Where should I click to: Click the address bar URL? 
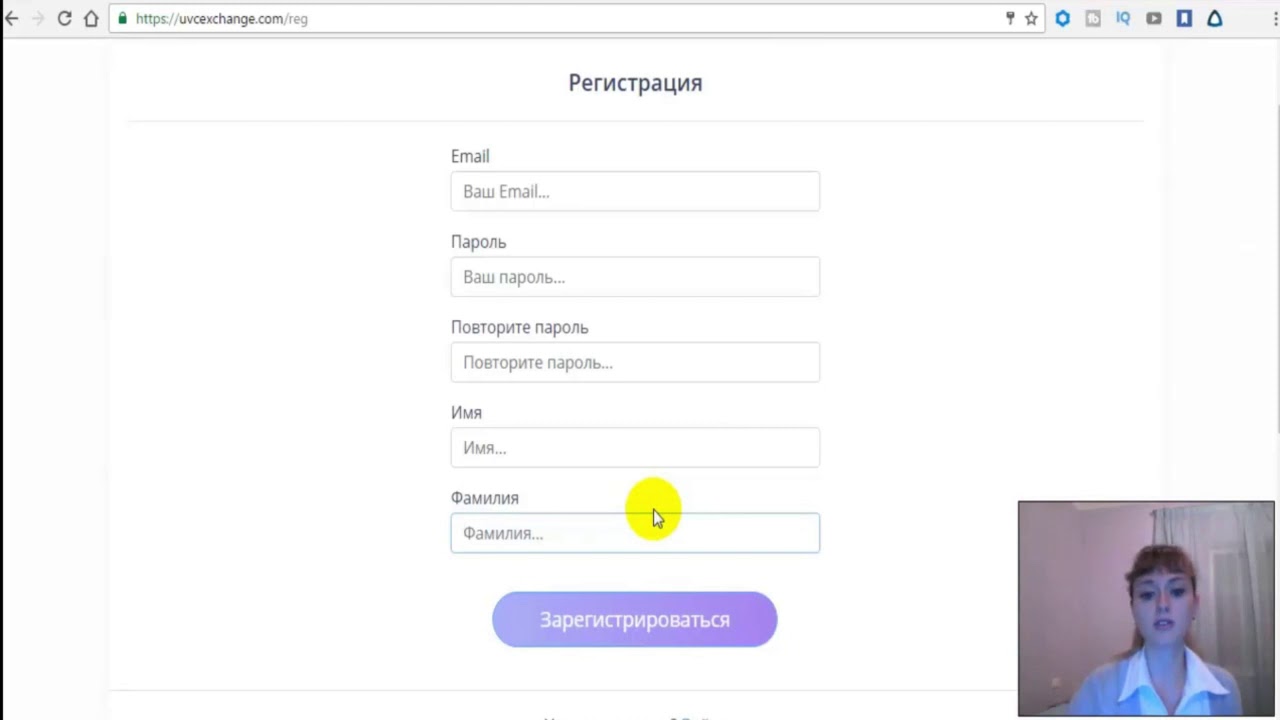222,18
